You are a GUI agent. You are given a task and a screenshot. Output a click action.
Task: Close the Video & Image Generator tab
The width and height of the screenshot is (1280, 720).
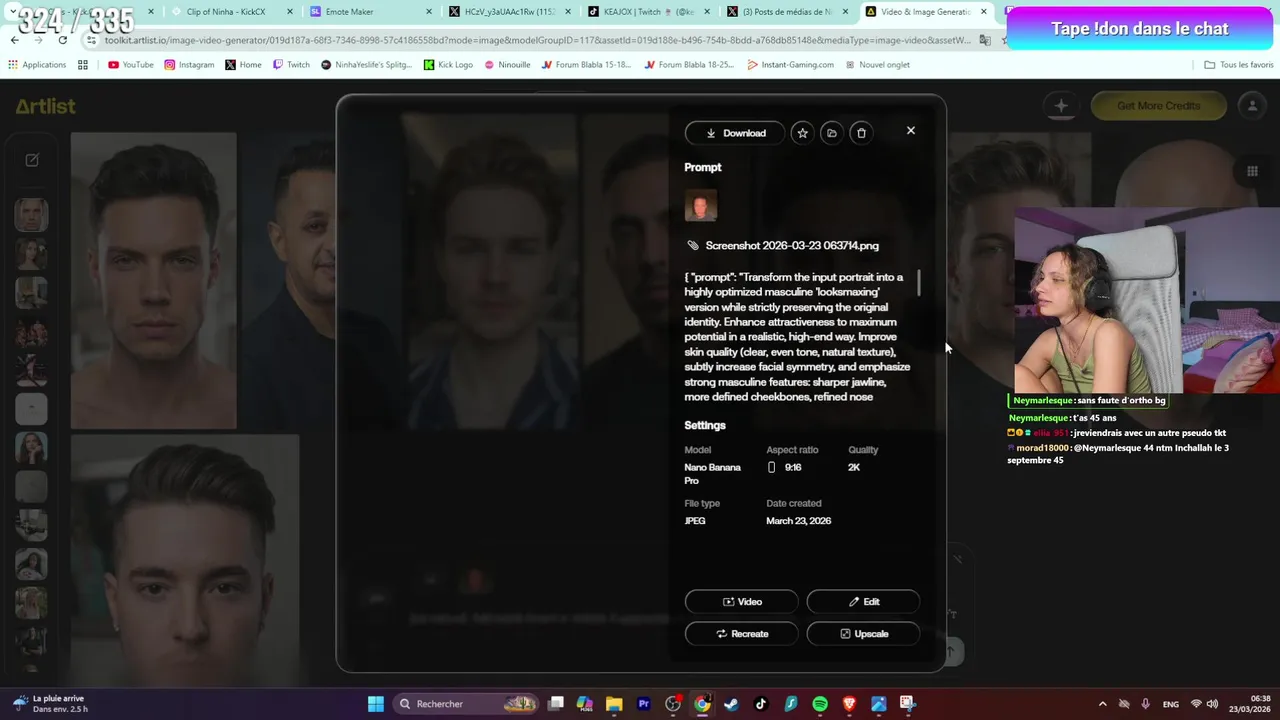point(984,12)
